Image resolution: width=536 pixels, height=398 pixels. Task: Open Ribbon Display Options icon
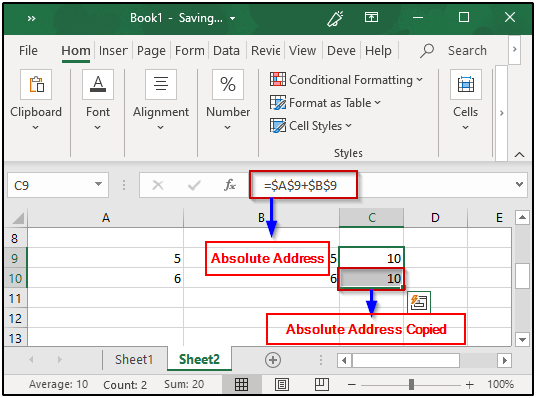(x=371, y=17)
